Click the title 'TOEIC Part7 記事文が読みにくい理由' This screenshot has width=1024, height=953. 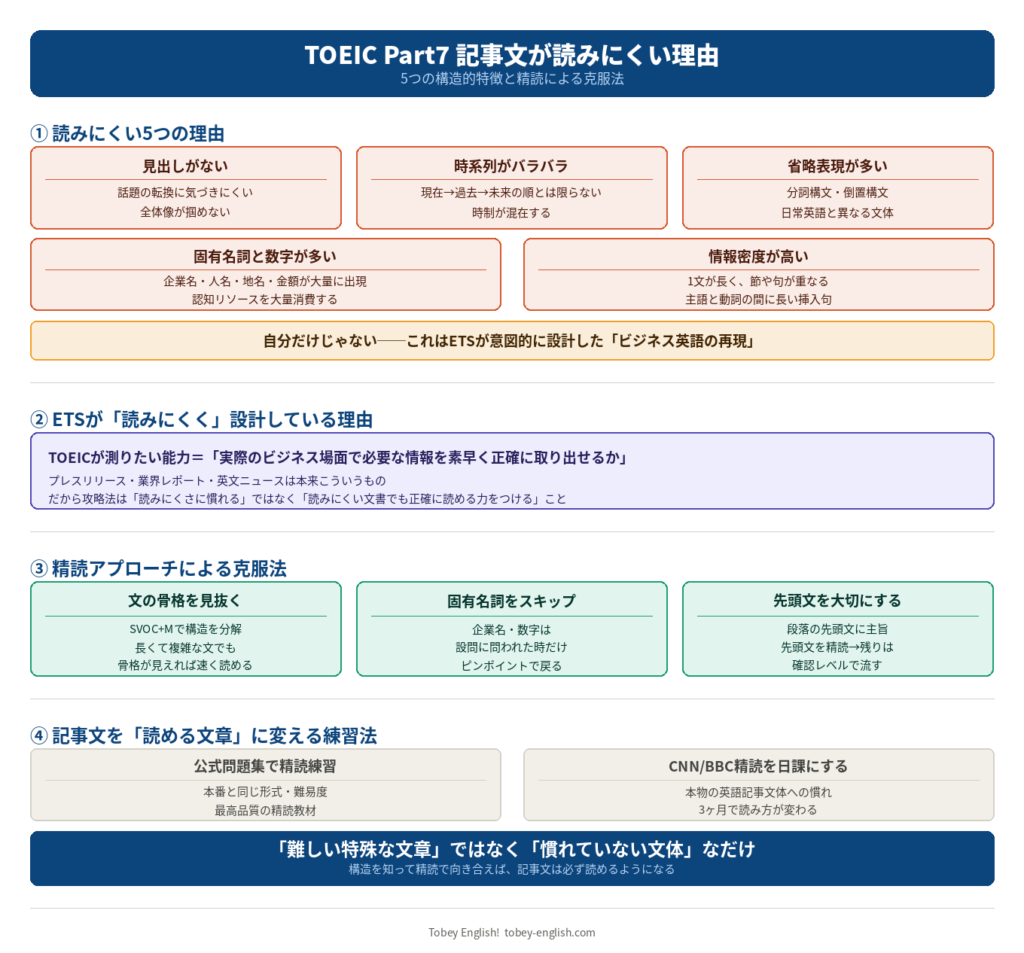click(x=511, y=55)
